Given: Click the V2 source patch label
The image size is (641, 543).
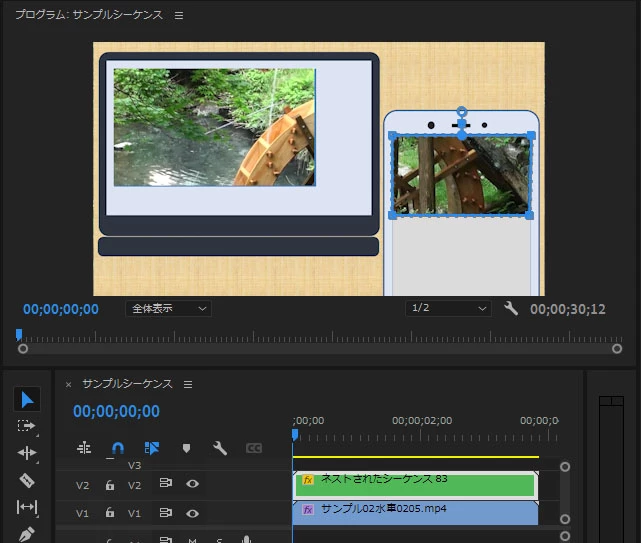Looking at the screenshot, I should (x=82, y=485).
